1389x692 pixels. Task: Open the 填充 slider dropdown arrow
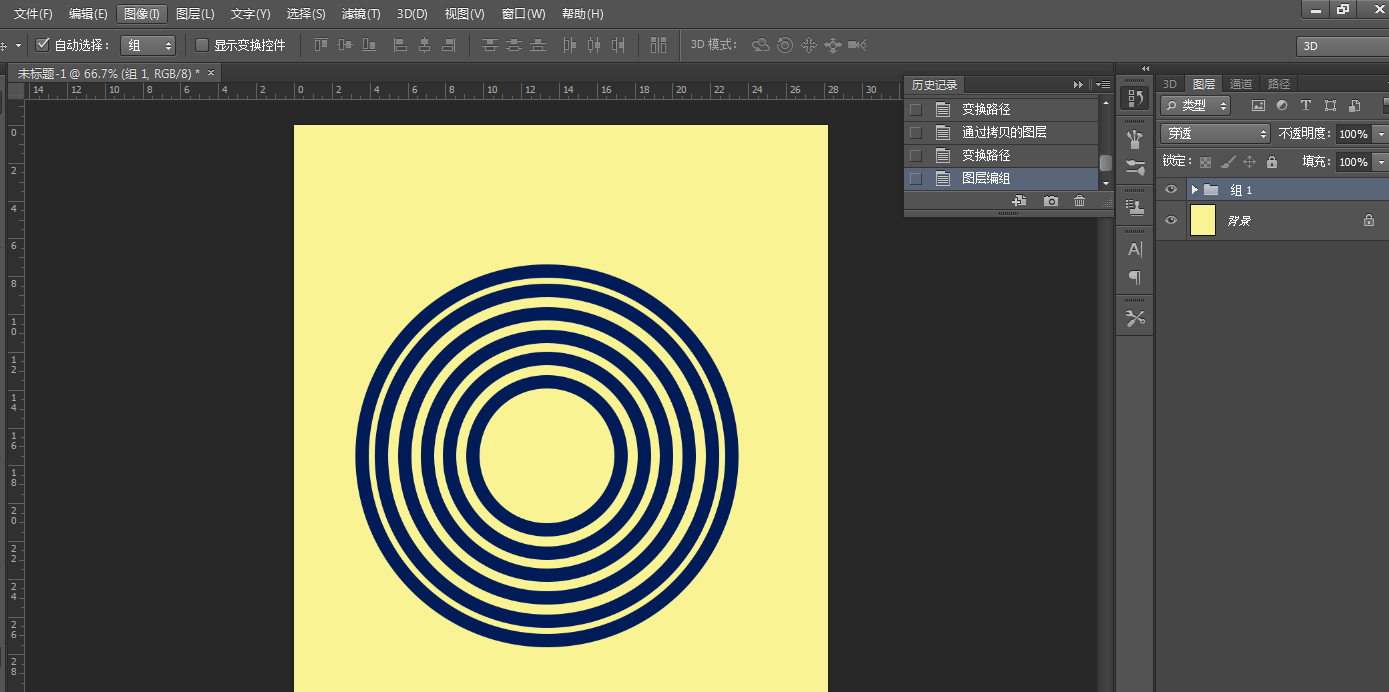click(x=1381, y=161)
